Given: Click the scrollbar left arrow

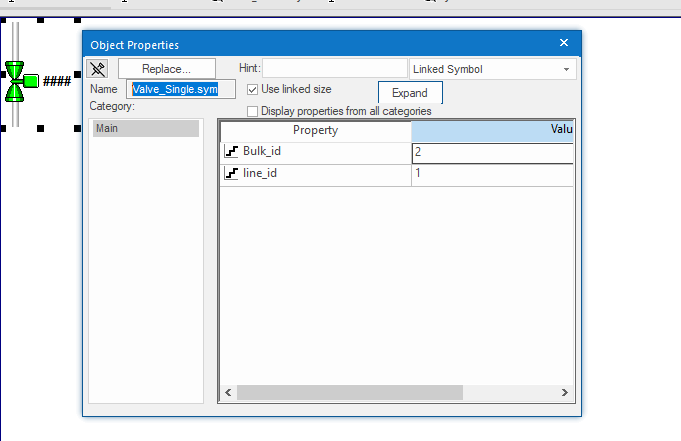Looking at the screenshot, I should (228, 393).
